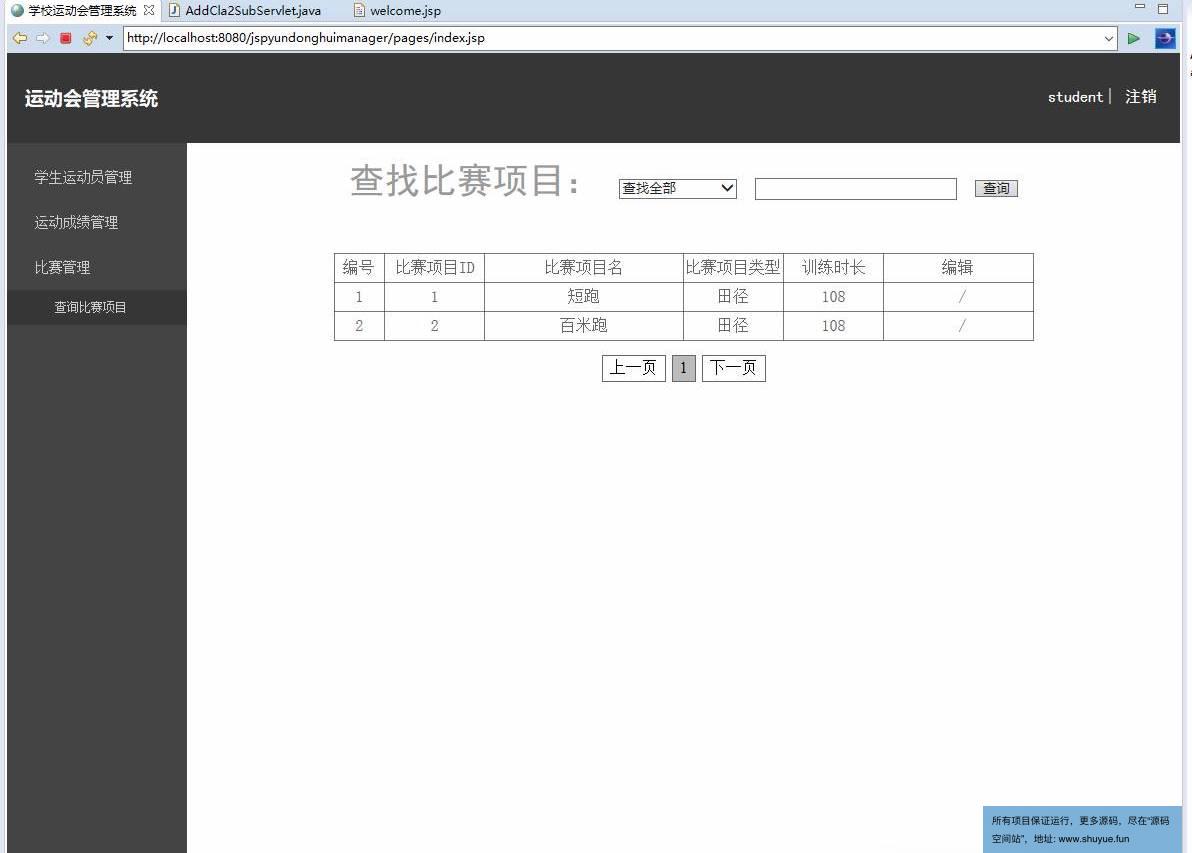Click 百米跑 in the project name column
The width and height of the screenshot is (1192, 853).
point(583,325)
